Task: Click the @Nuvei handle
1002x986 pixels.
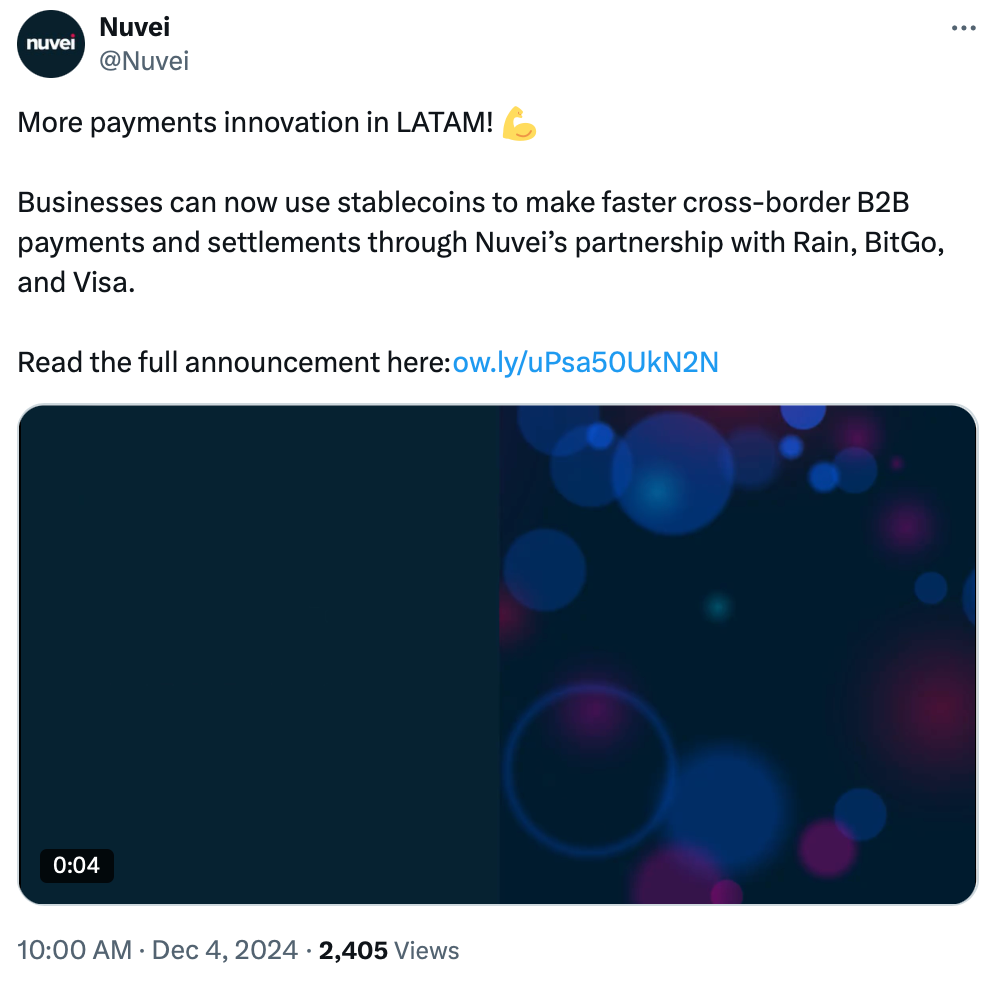Action: coord(144,61)
